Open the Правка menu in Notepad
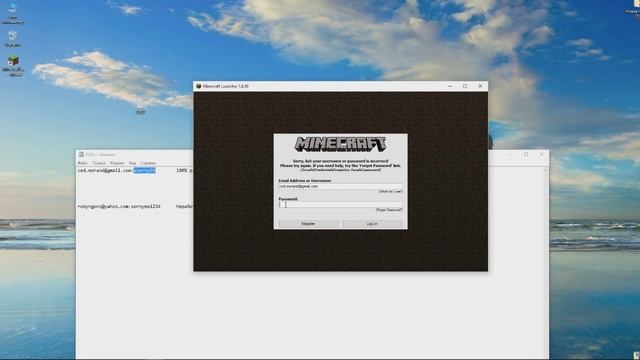The height and width of the screenshot is (360, 640). [x=99, y=163]
